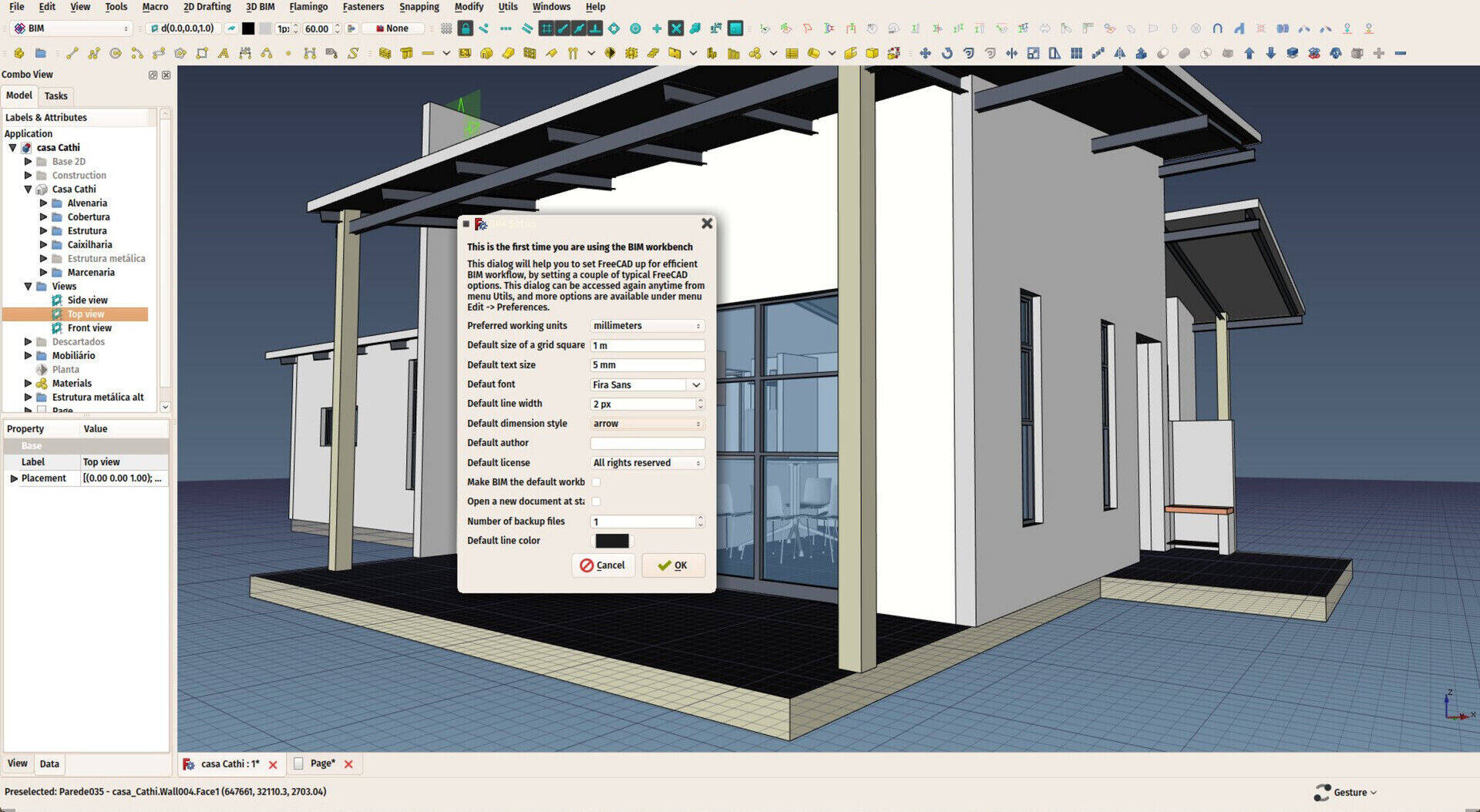Toggle the draft grid display
1480x812 pixels.
[x=446, y=29]
